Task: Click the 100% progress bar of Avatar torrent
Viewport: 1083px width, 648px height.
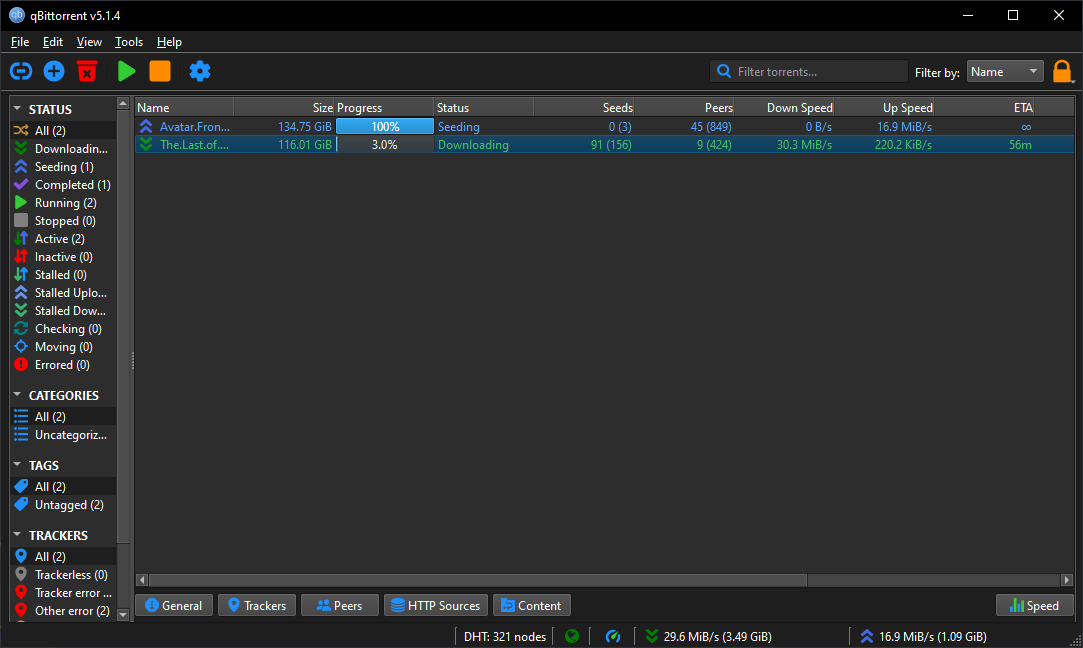Action: click(x=385, y=126)
